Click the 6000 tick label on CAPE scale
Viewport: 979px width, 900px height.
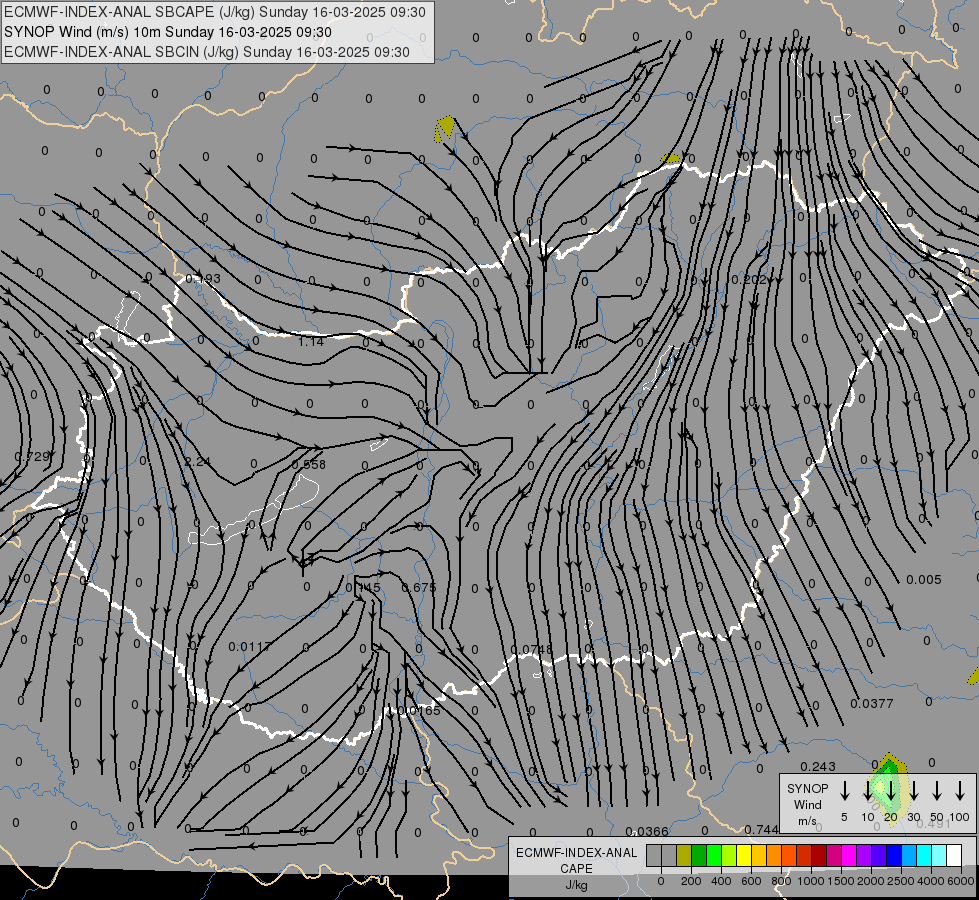[x=960, y=881]
